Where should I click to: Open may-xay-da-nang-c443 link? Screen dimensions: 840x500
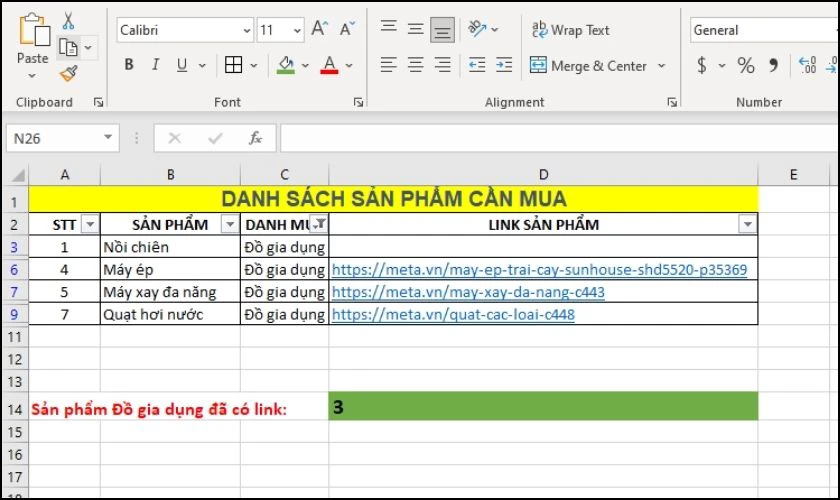tap(468, 292)
